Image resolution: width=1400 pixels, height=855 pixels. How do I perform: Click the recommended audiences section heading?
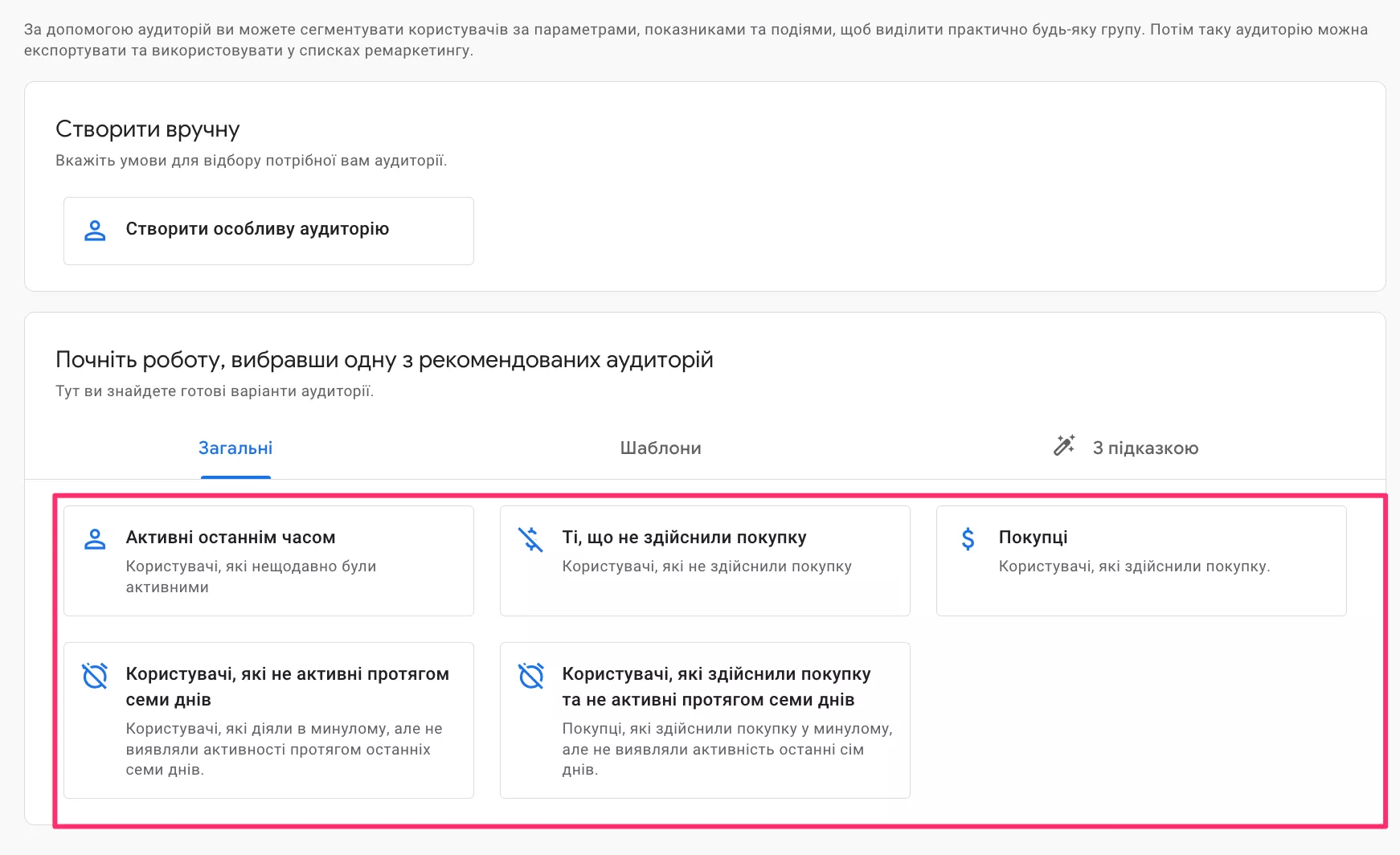[x=383, y=359]
